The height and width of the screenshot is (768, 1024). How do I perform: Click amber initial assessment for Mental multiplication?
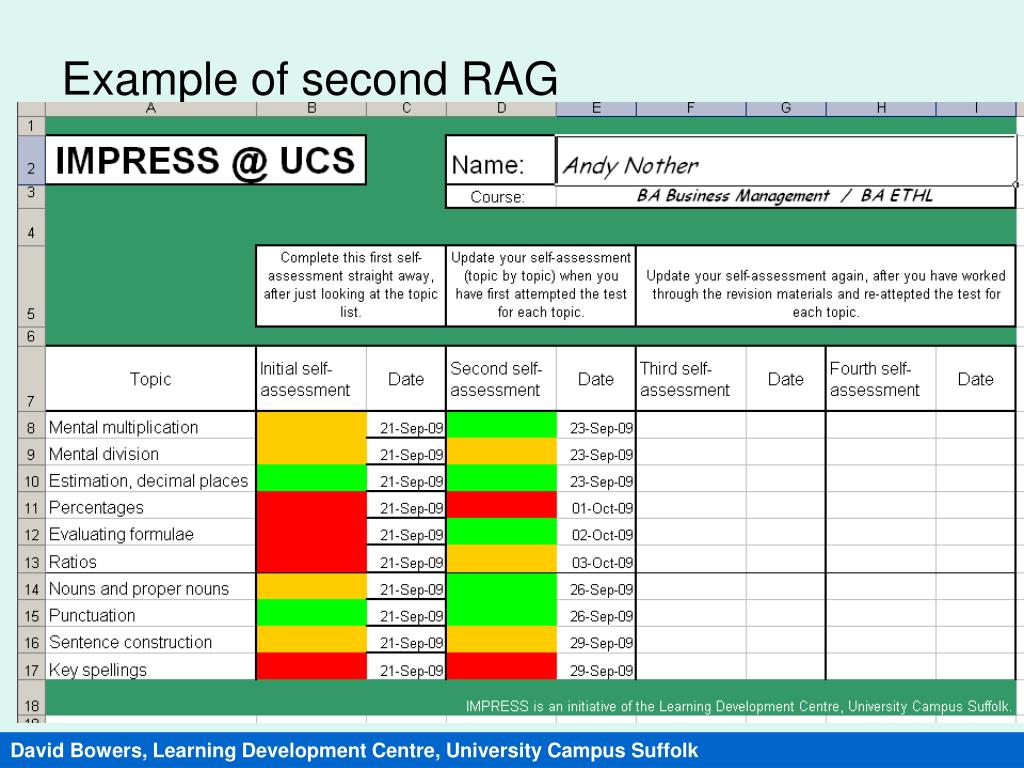coord(312,425)
